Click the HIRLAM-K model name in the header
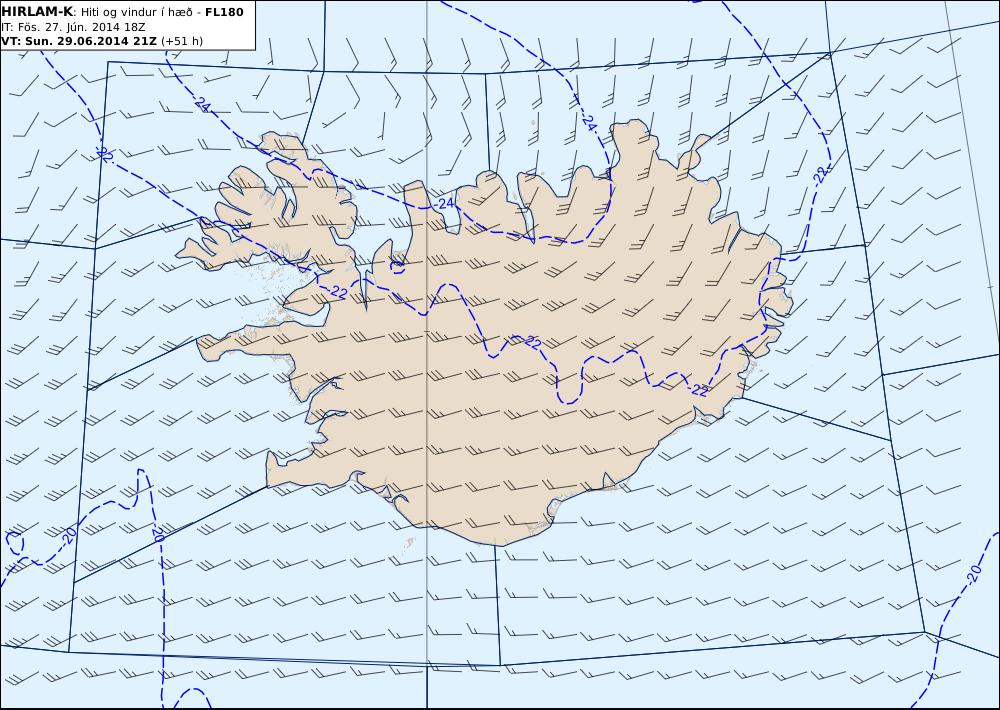The height and width of the screenshot is (710, 1000). (36, 12)
